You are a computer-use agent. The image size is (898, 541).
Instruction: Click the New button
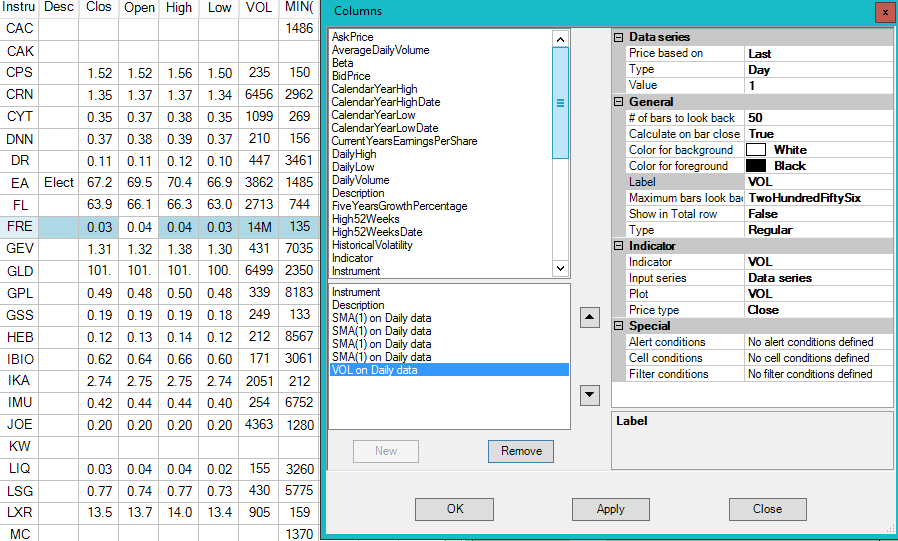tap(386, 451)
